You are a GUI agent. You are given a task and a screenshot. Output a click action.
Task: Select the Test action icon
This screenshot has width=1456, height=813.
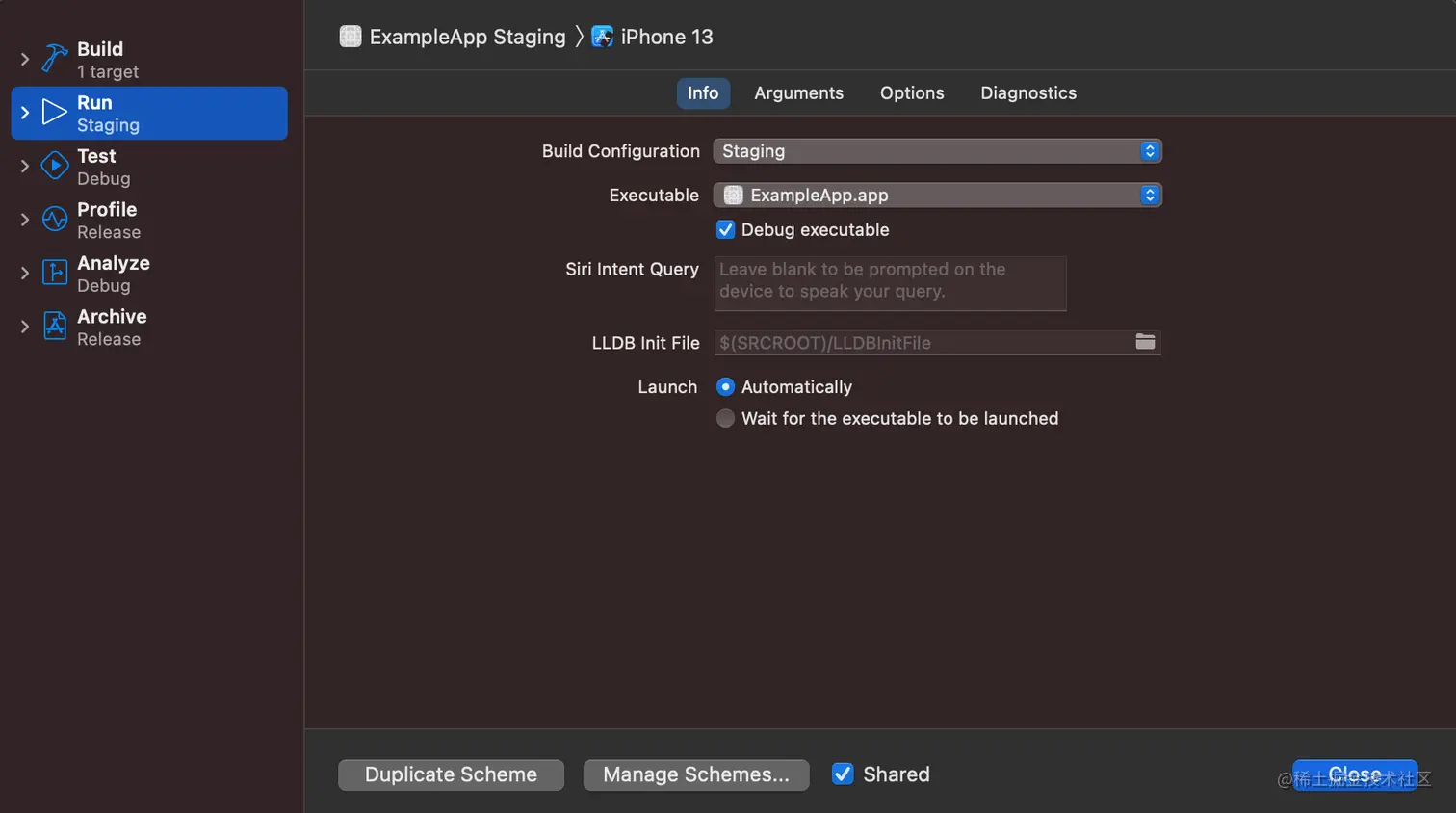(55, 167)
